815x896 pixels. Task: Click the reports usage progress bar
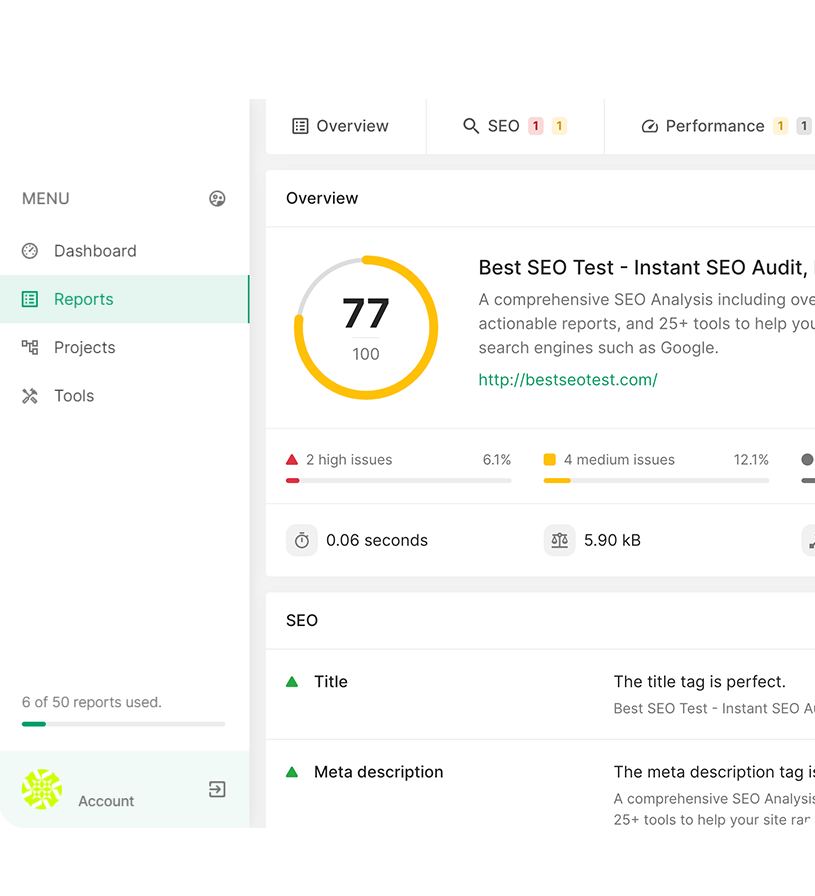pyautogui.click(x=122, y=724)
